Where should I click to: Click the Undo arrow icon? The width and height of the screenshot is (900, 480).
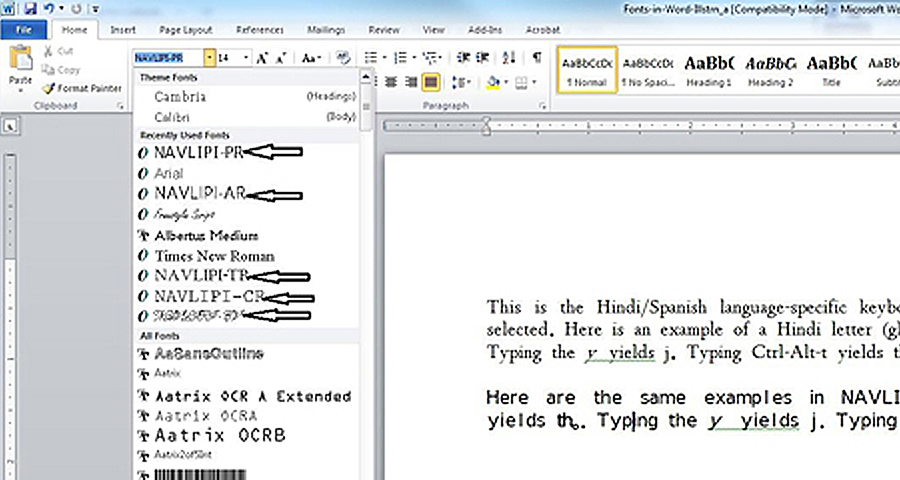[x=49, y=9]
